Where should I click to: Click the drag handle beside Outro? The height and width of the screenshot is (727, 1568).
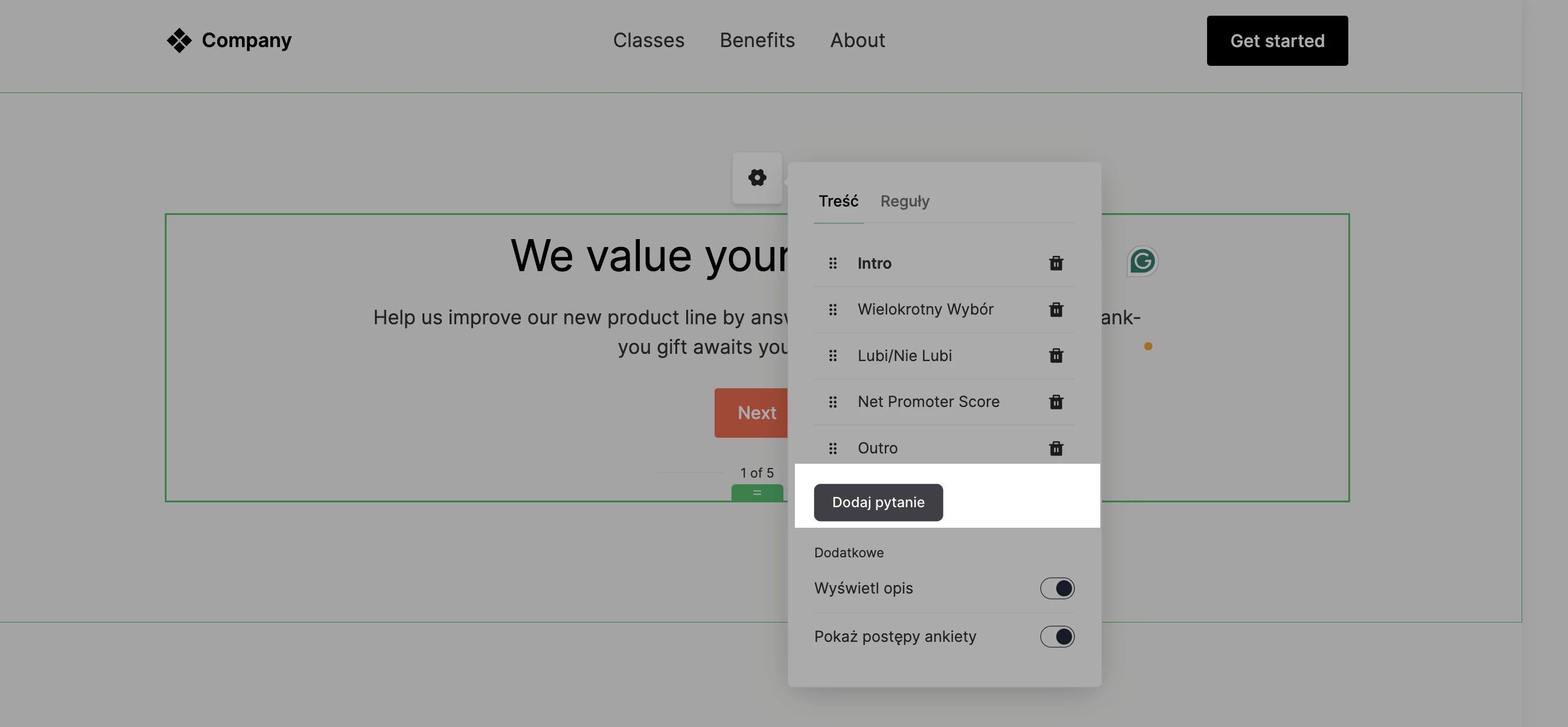point(833,448)
